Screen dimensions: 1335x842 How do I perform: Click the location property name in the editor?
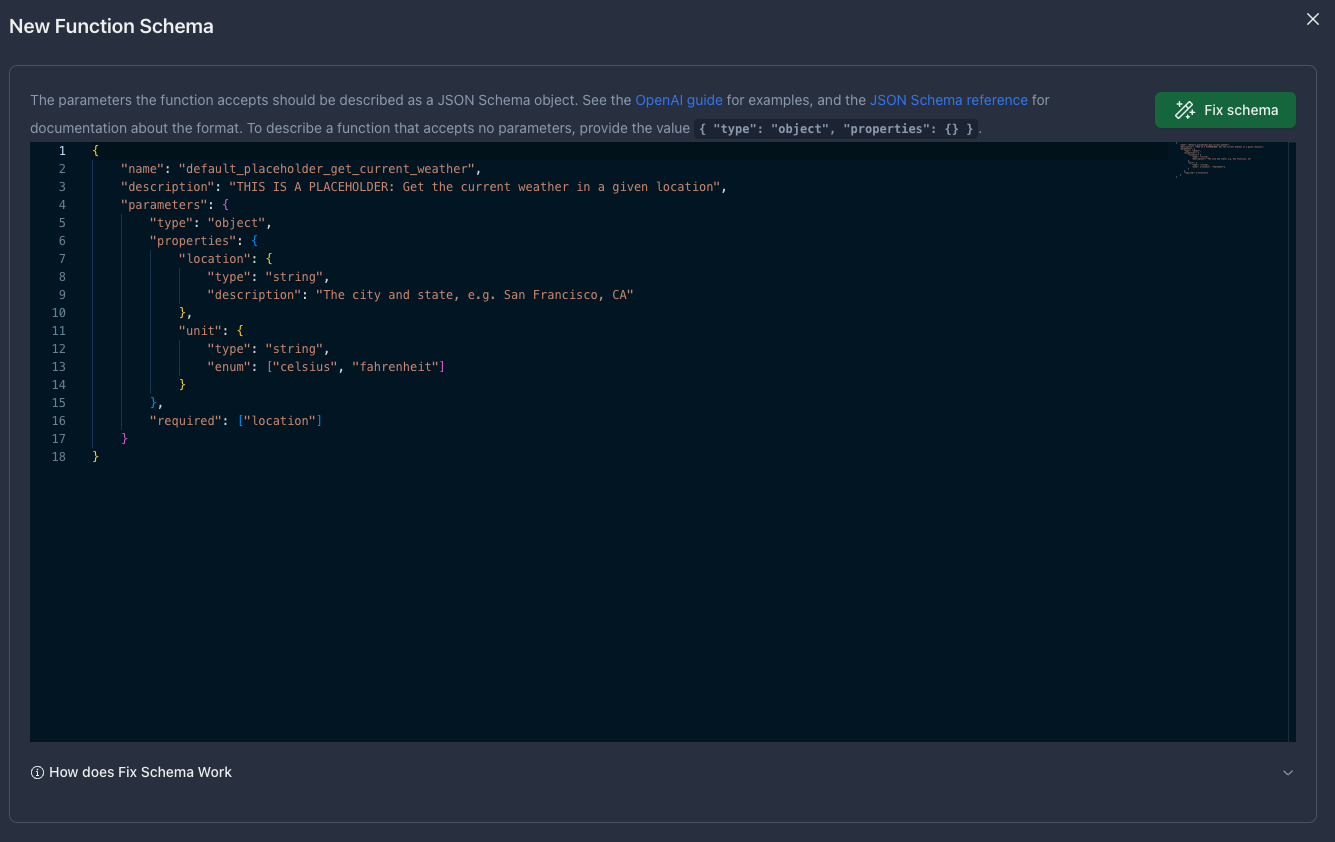pos(213,258)
